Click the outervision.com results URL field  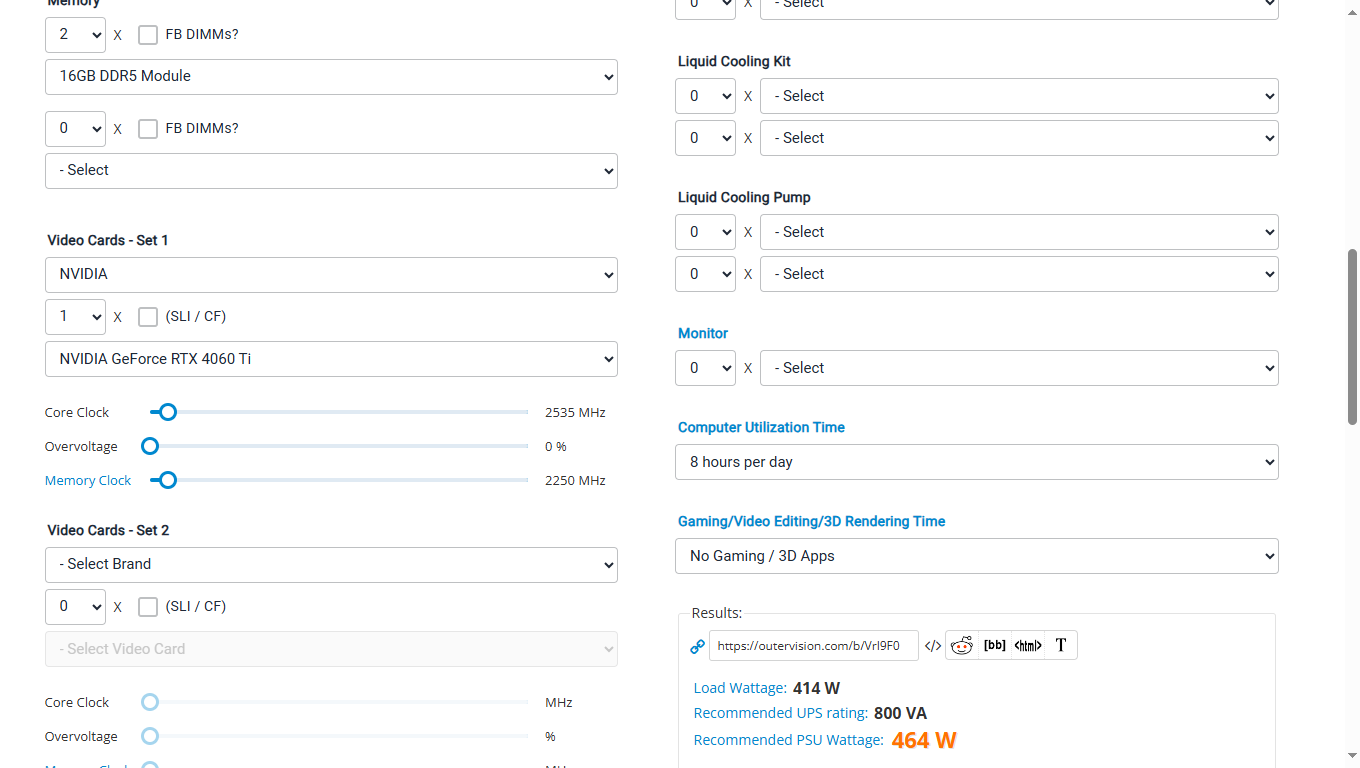[814, 646]
